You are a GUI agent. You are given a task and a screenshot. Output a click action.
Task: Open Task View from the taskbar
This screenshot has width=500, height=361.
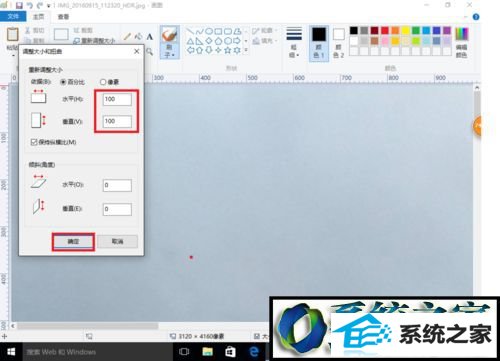coord(184,352)
